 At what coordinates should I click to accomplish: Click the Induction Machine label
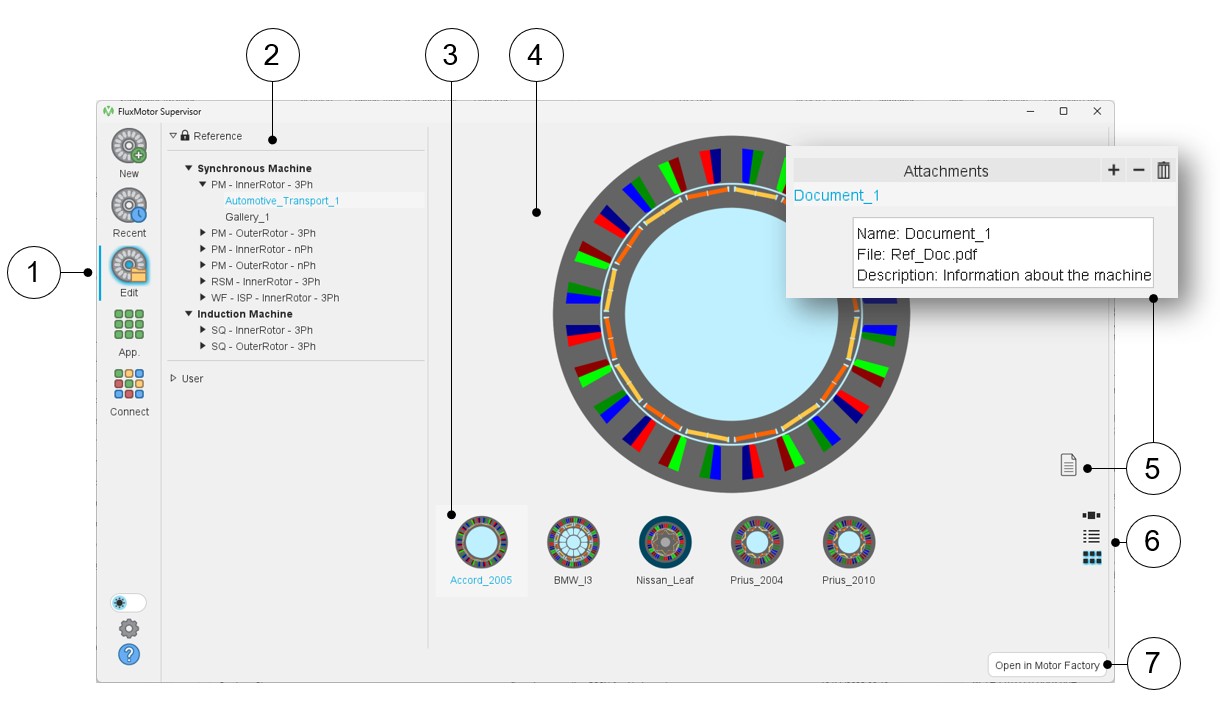point(245,314)
